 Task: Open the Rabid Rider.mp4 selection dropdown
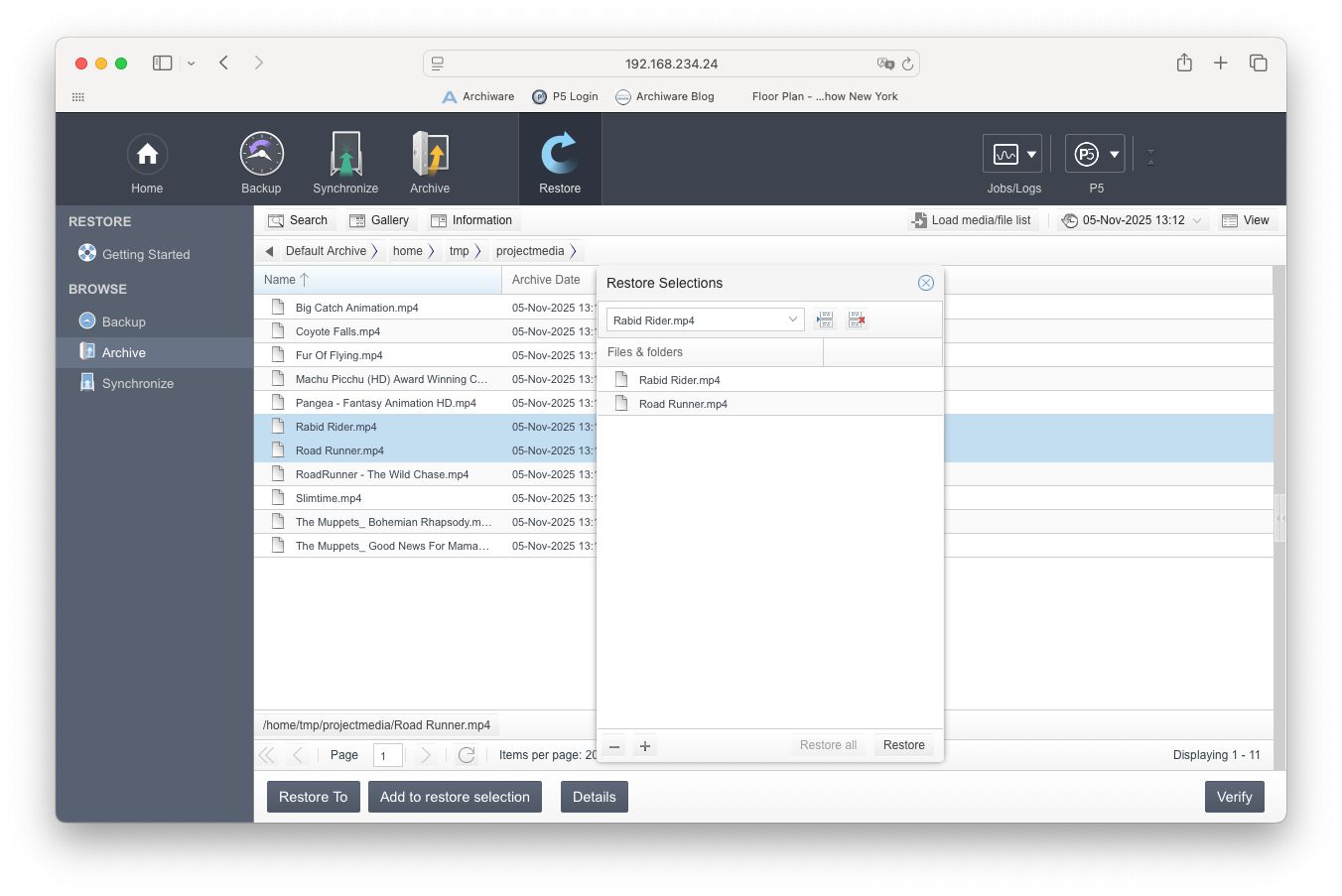point(705,320)
